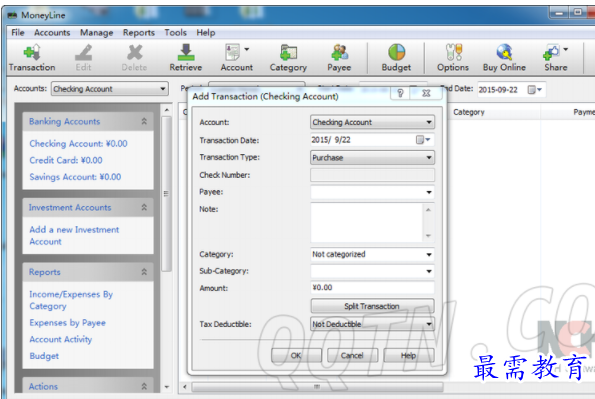
Task: Click the Transaction toolbar icon
Action: click(32, 53)
